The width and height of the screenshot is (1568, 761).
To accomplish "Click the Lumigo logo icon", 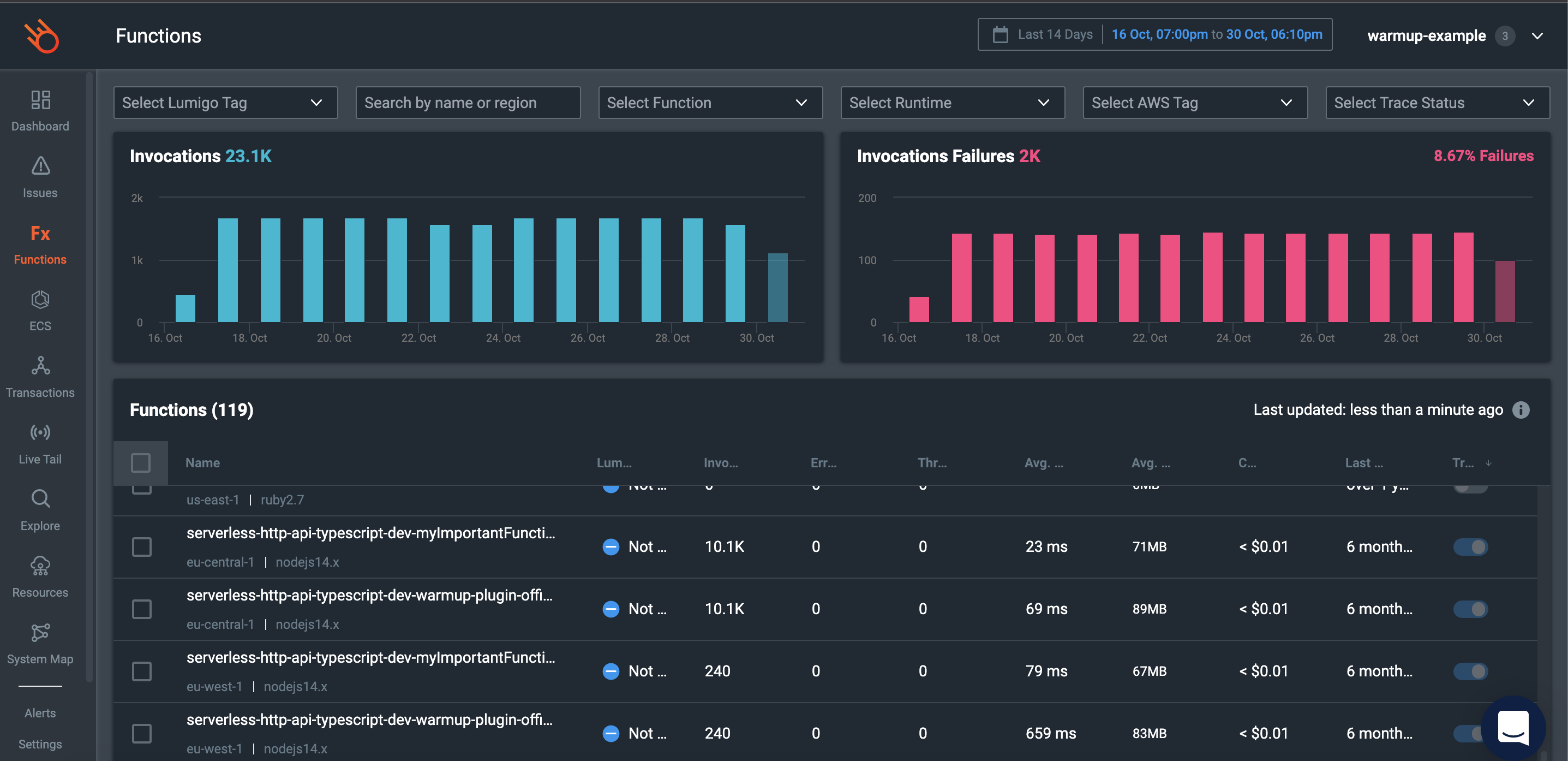I will pos(41,36).
